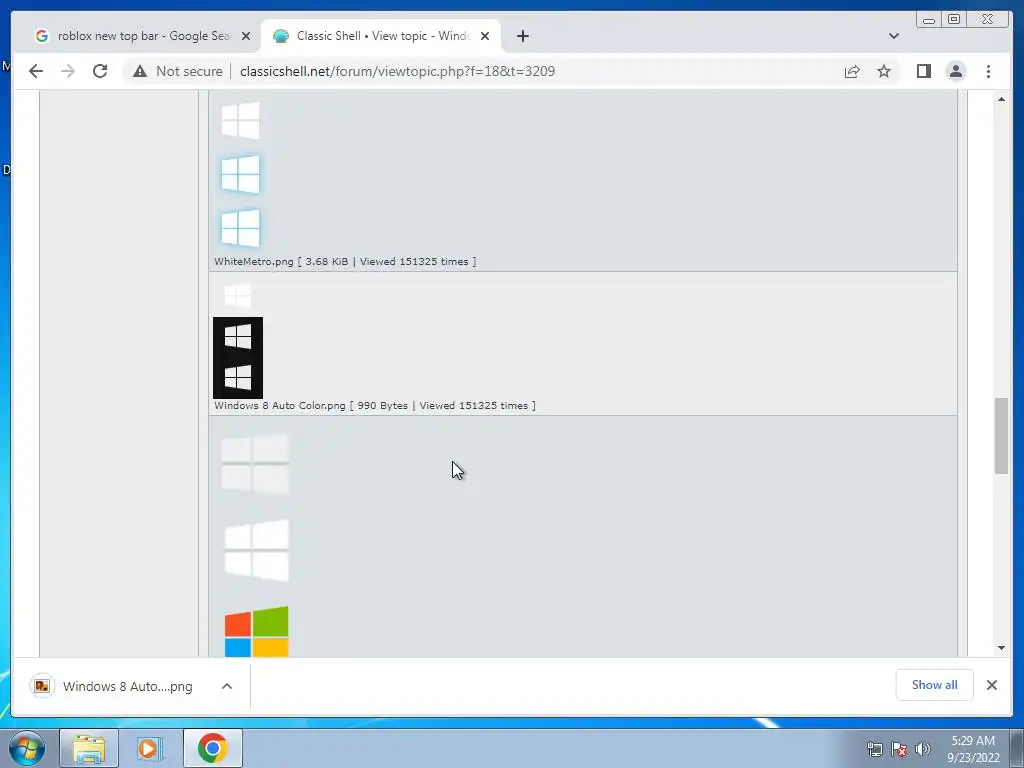1024x768 pixels.
Task: Open the browser side panel
Action: 923,71
